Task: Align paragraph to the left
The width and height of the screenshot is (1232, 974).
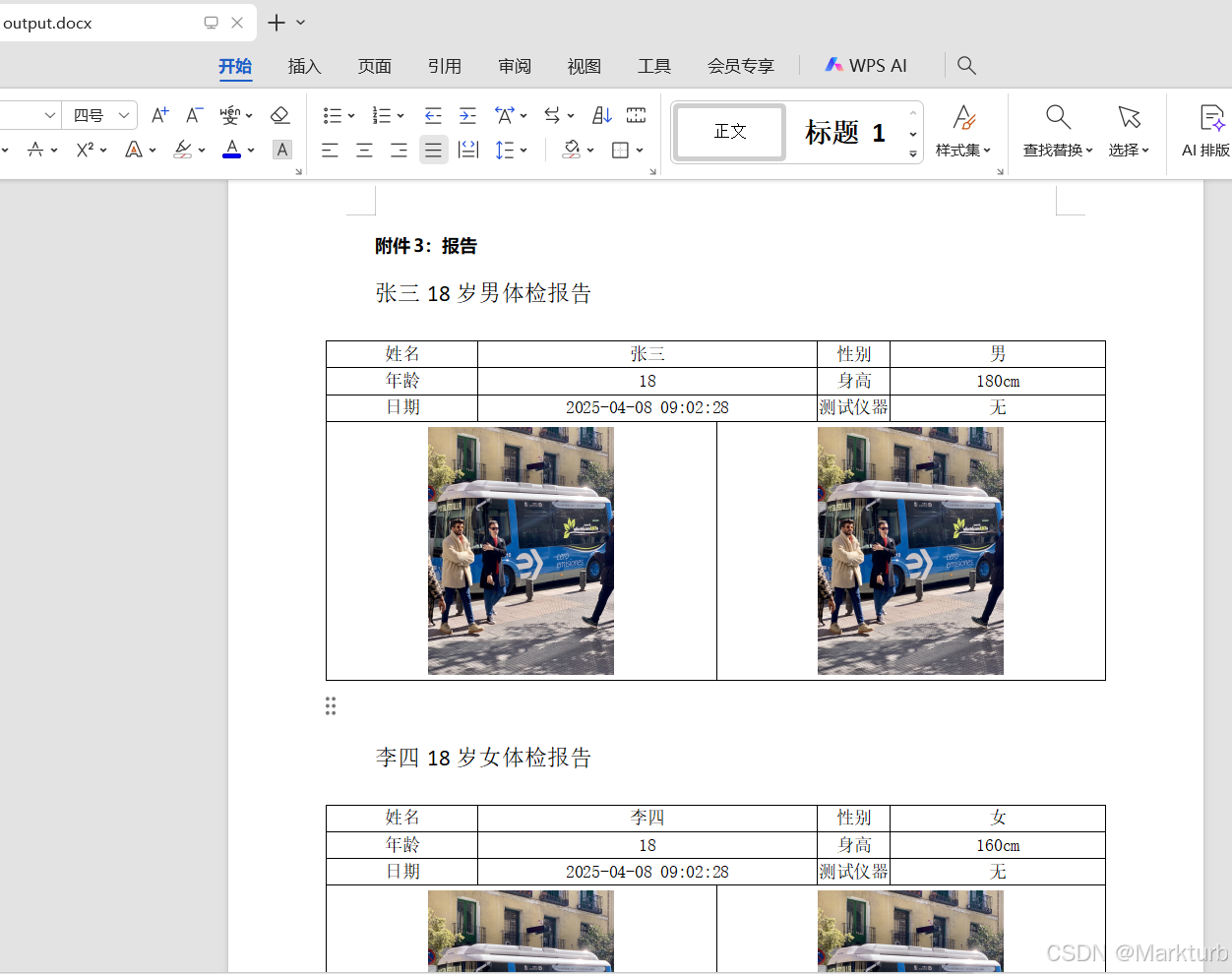Action: pyautogui.click(x=330, y=150)
